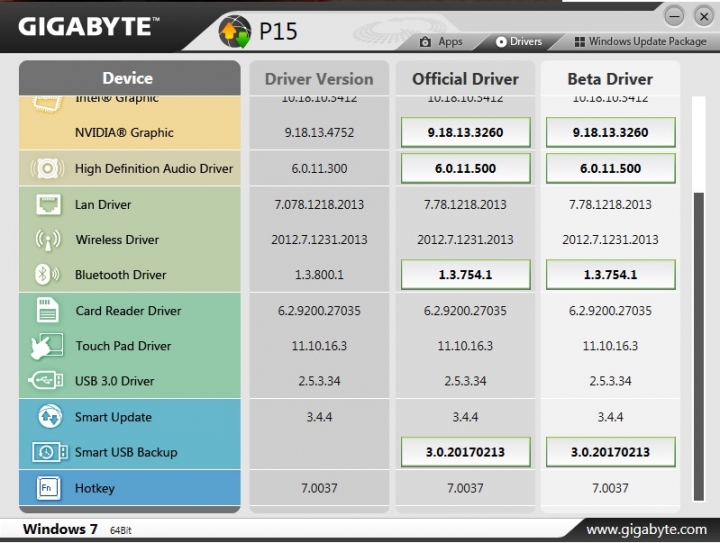Screen dimensions: 720x543
Task: Install beta NVIDIA driver 9.18.13.3260
Action: pos(610,132)
